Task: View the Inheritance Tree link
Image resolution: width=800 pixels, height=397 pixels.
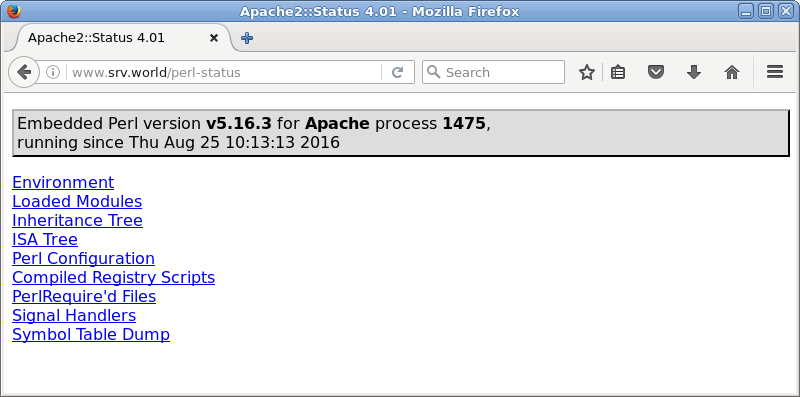Action: pyautogui.click(x=78, y=220)
